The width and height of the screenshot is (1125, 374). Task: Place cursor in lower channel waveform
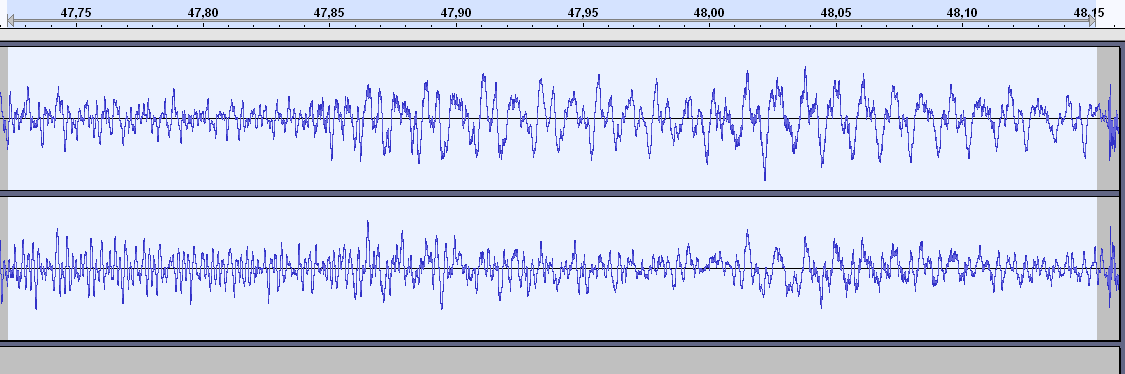[x=552, y=268]
